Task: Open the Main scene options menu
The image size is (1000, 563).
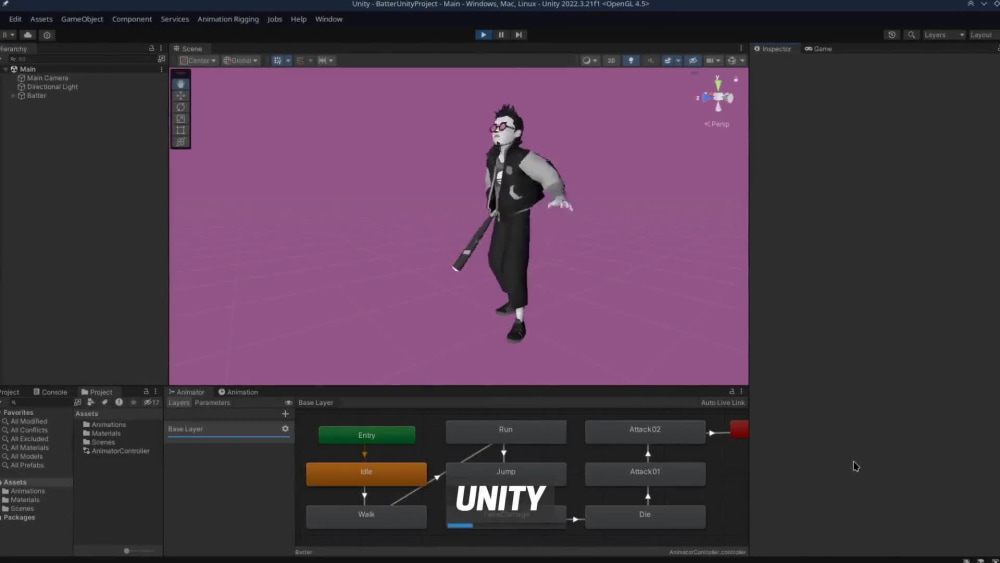Action: [x=161, y=69]
